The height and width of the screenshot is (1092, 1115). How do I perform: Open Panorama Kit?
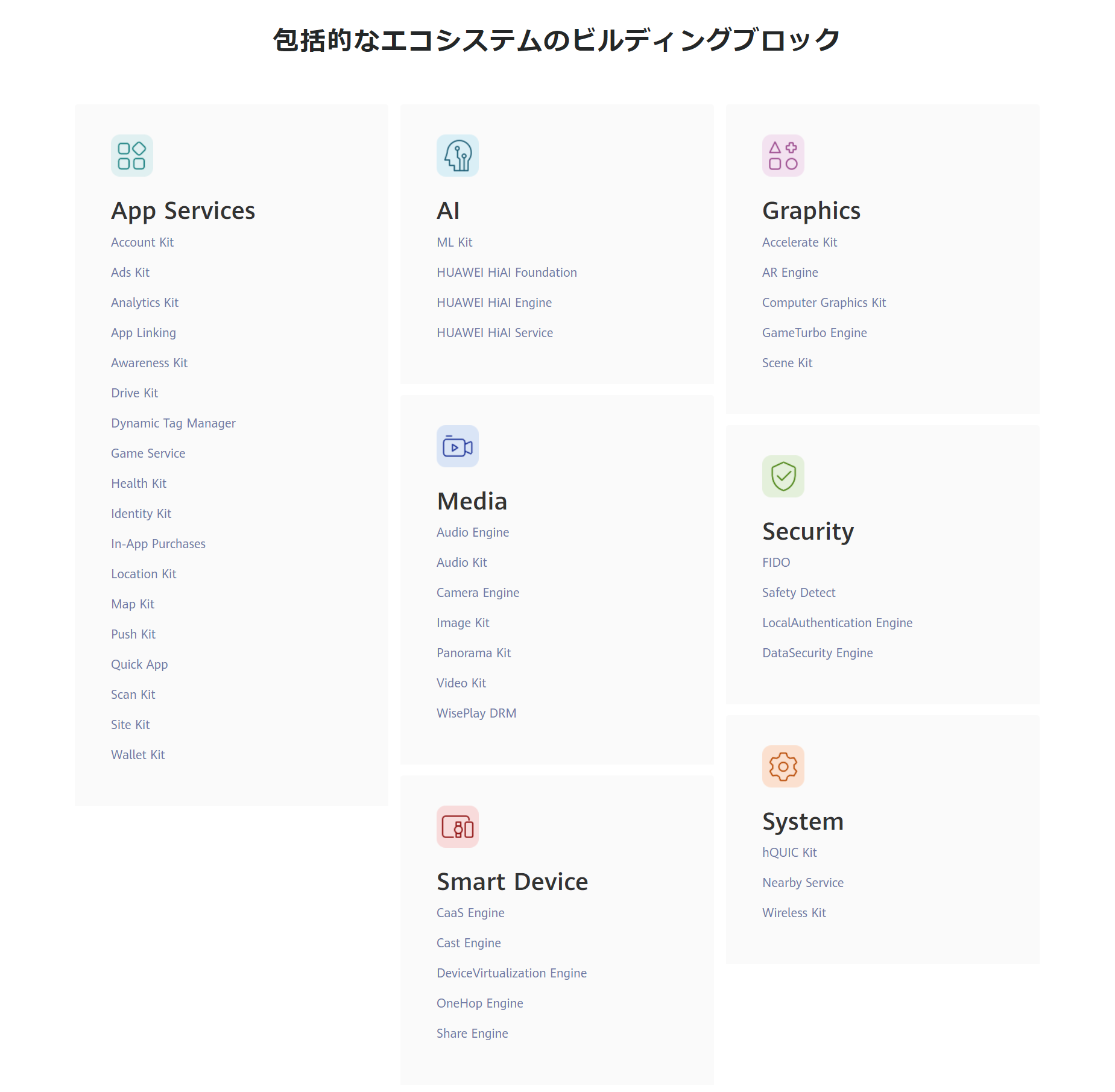coord(474,653)
